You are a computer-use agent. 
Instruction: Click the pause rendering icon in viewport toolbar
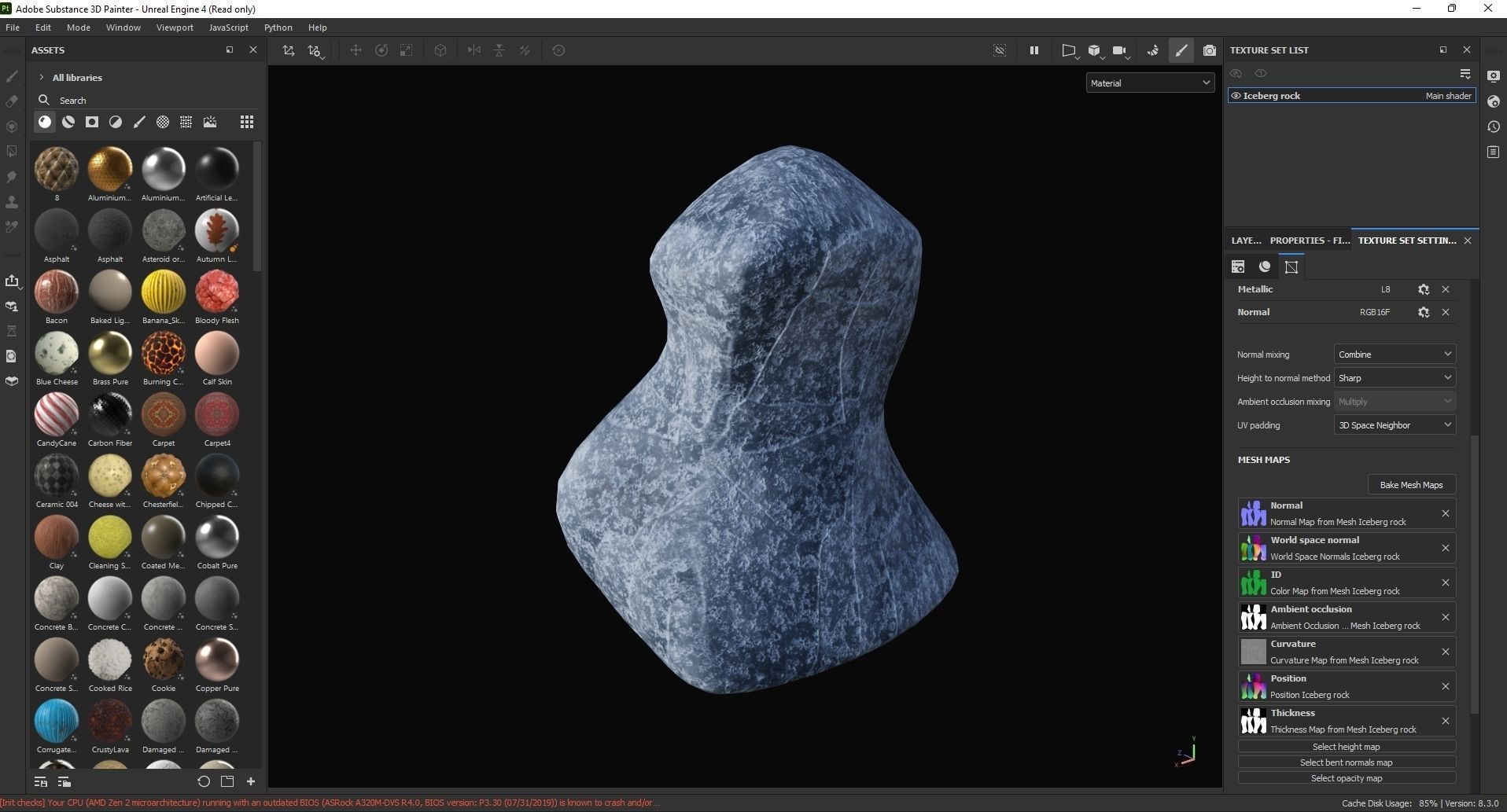(1034, 50)
